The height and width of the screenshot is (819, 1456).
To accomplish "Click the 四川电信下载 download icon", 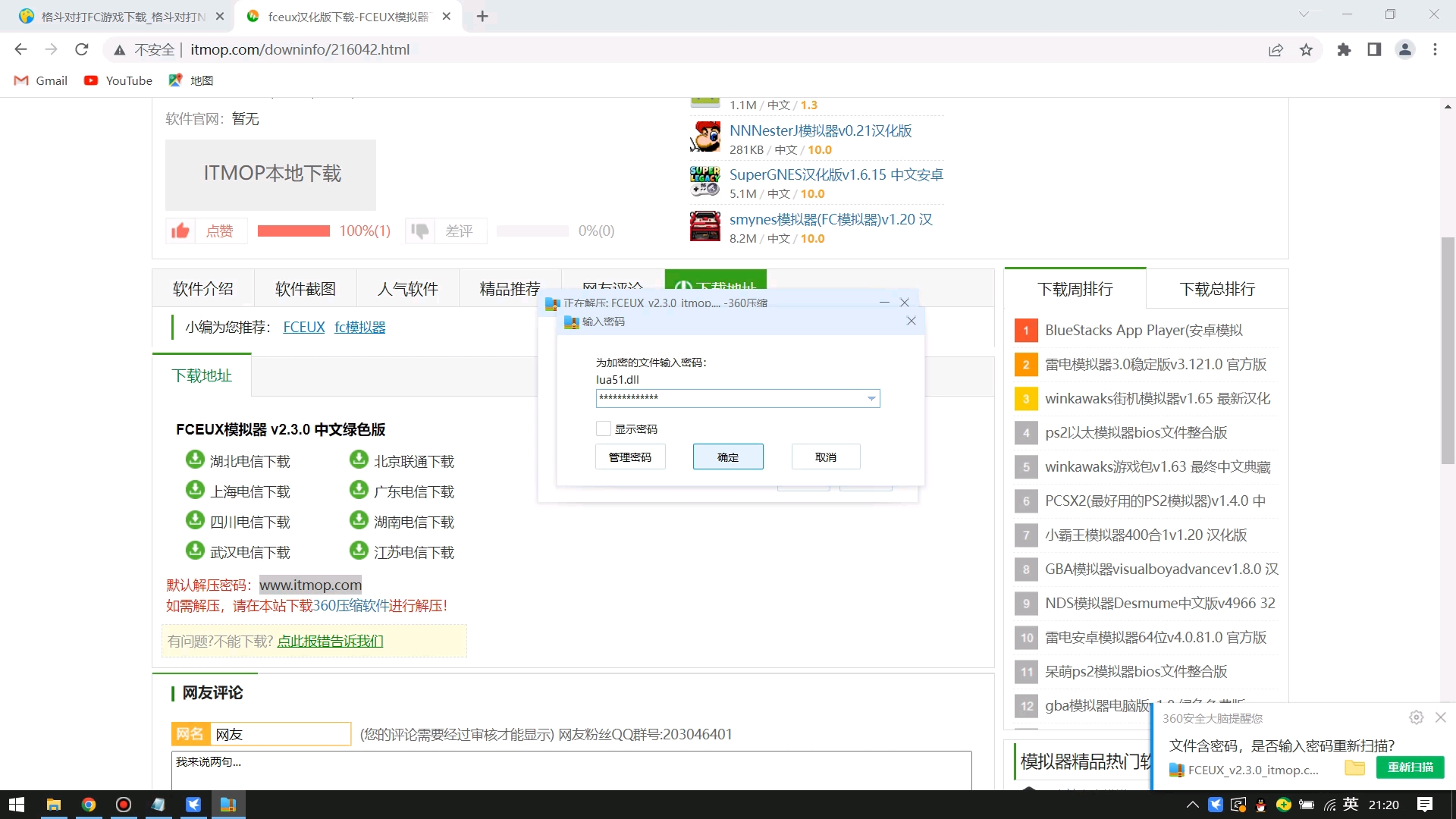I will 195,520.
